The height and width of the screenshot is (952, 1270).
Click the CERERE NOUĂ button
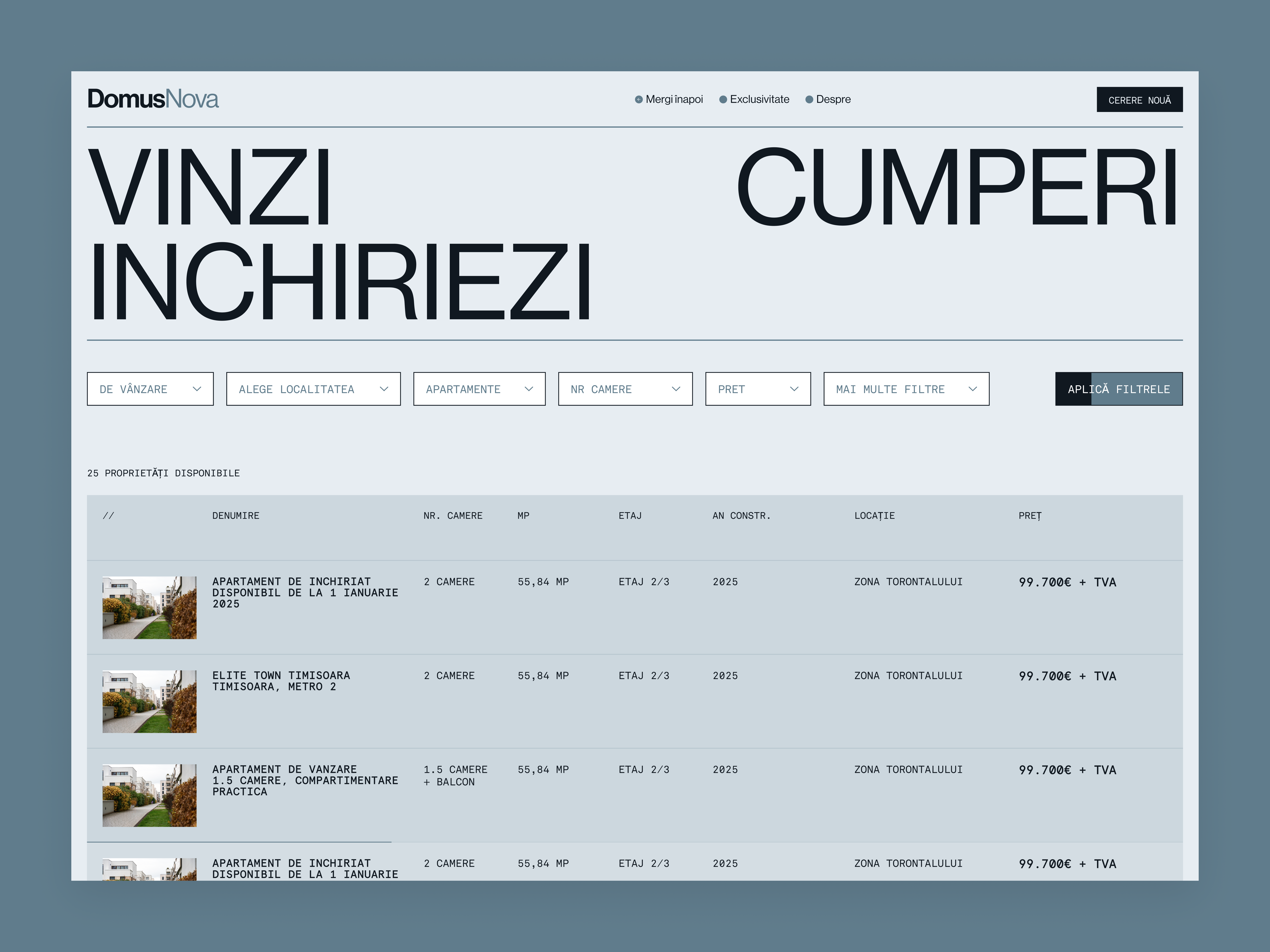pos(1139,100)
